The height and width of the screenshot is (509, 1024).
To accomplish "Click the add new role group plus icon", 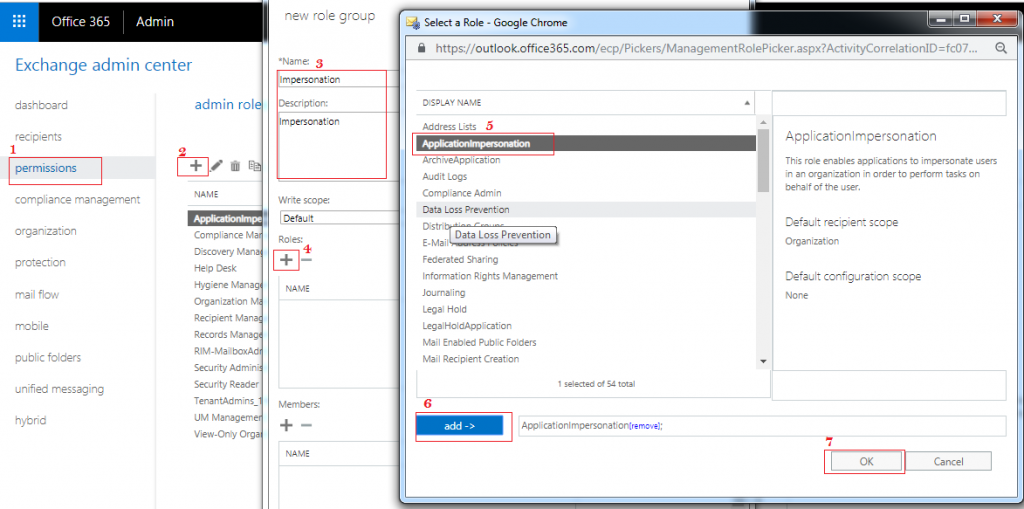I will (x=195, y=166).
